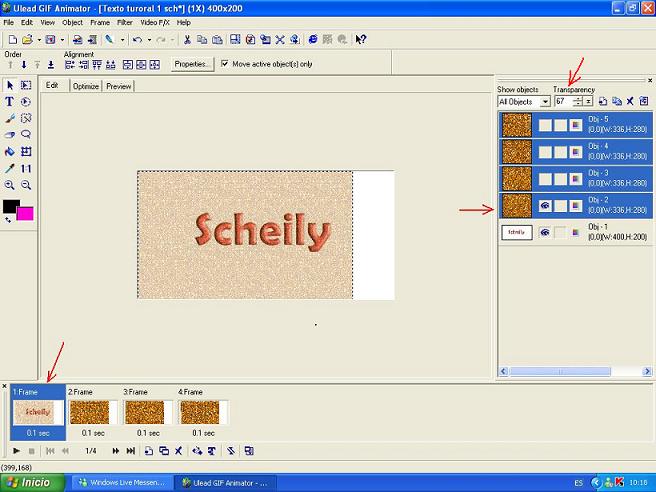Click the Undo arrow icon
The width and height of the screenshot is (656, 492).
[137, 40]
